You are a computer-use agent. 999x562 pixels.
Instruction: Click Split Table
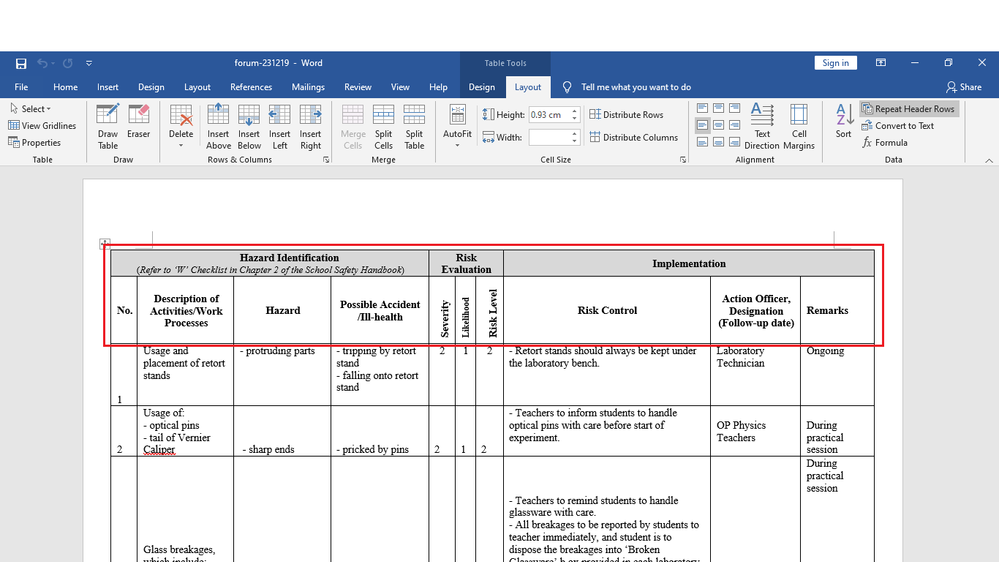click(414, 127)
